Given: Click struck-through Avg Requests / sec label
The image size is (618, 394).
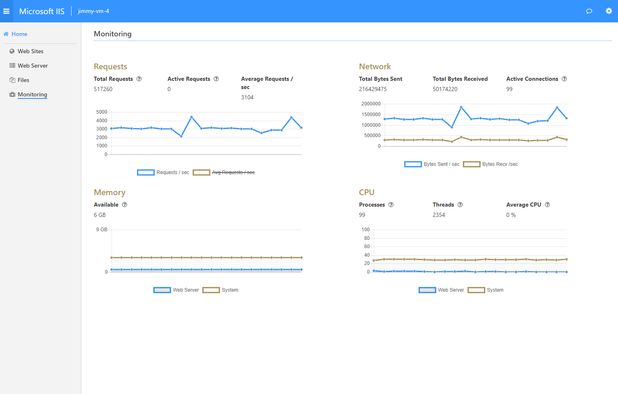Looking at the screenshot, I should pos(233,172).
